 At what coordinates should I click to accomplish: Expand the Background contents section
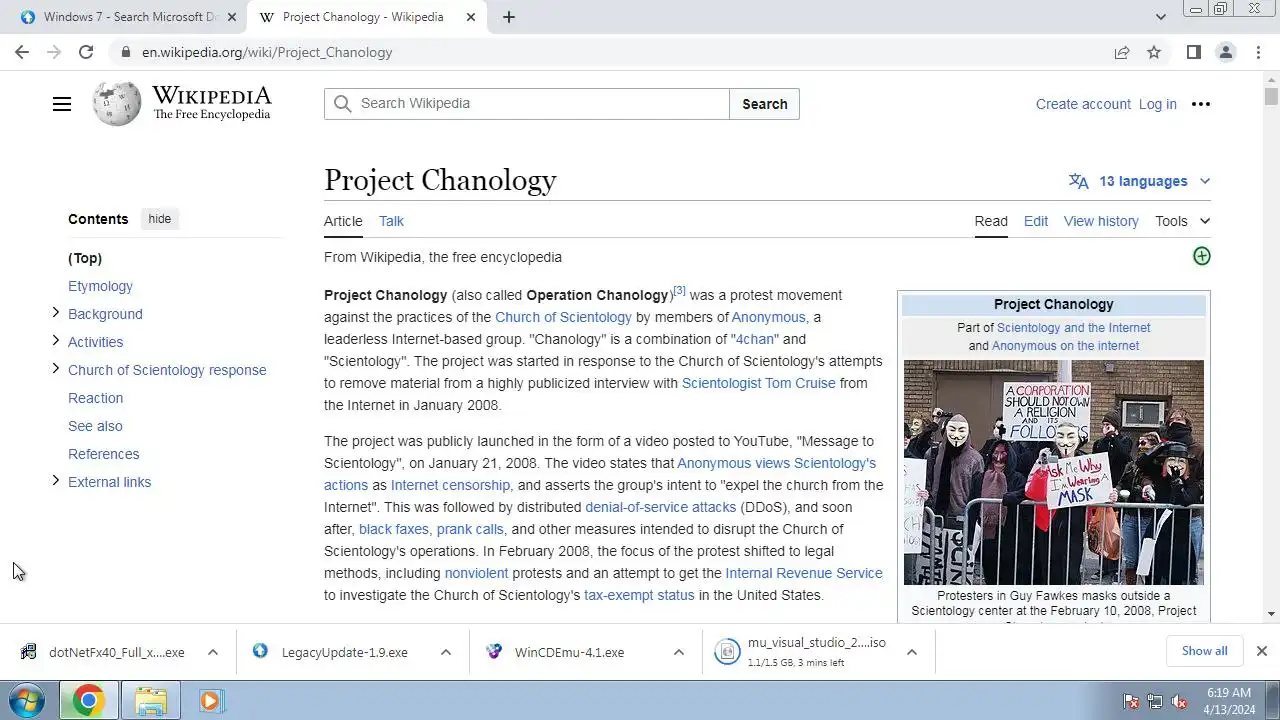[x=55, y=313]
